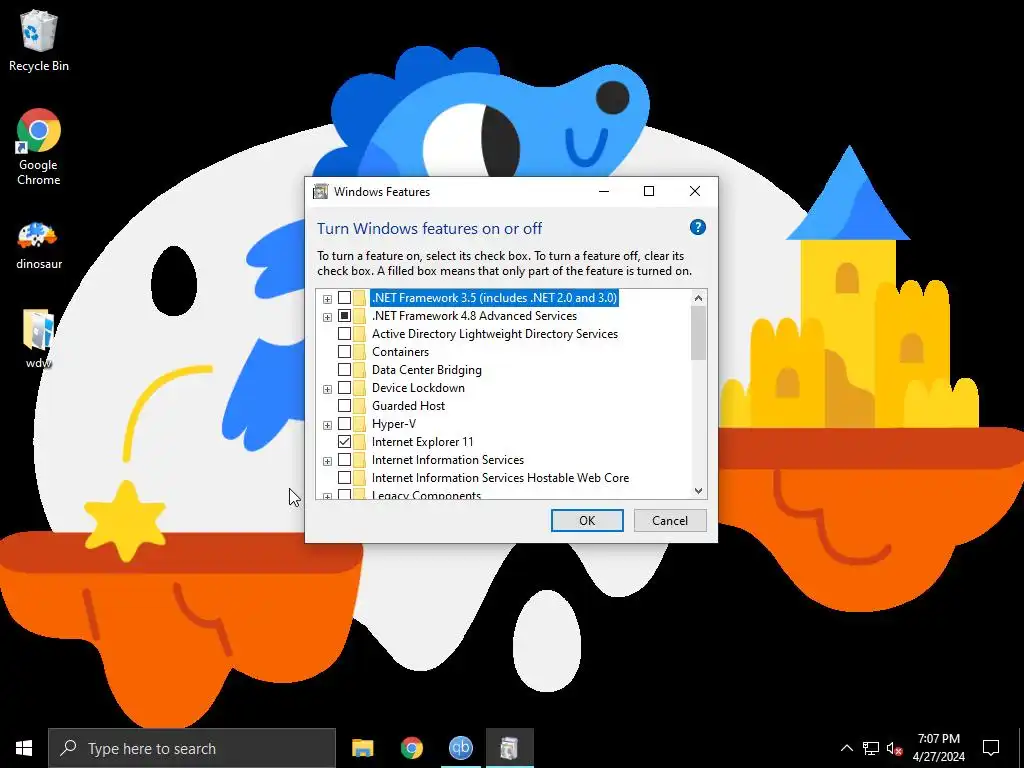Enable Internet Information Services Hostable Web Core
Screen dimensions: 1024x768
click(x=344, y=477)
